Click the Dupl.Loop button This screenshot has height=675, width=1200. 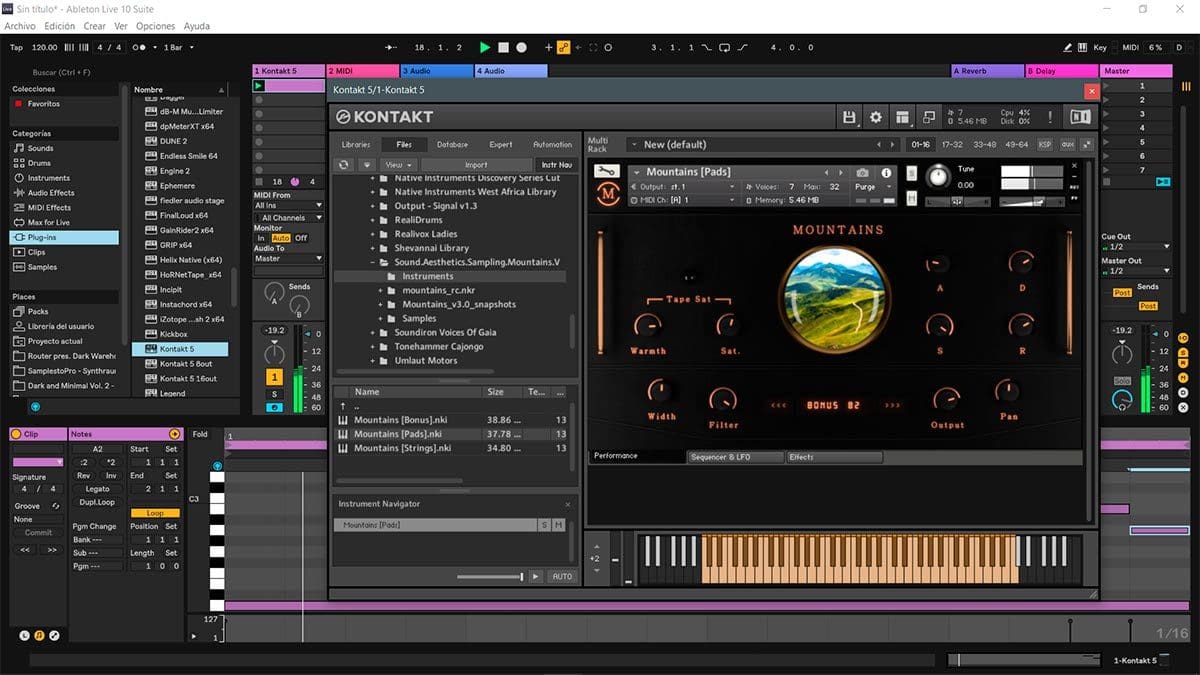pyautogui.click(x=97, y=502)
